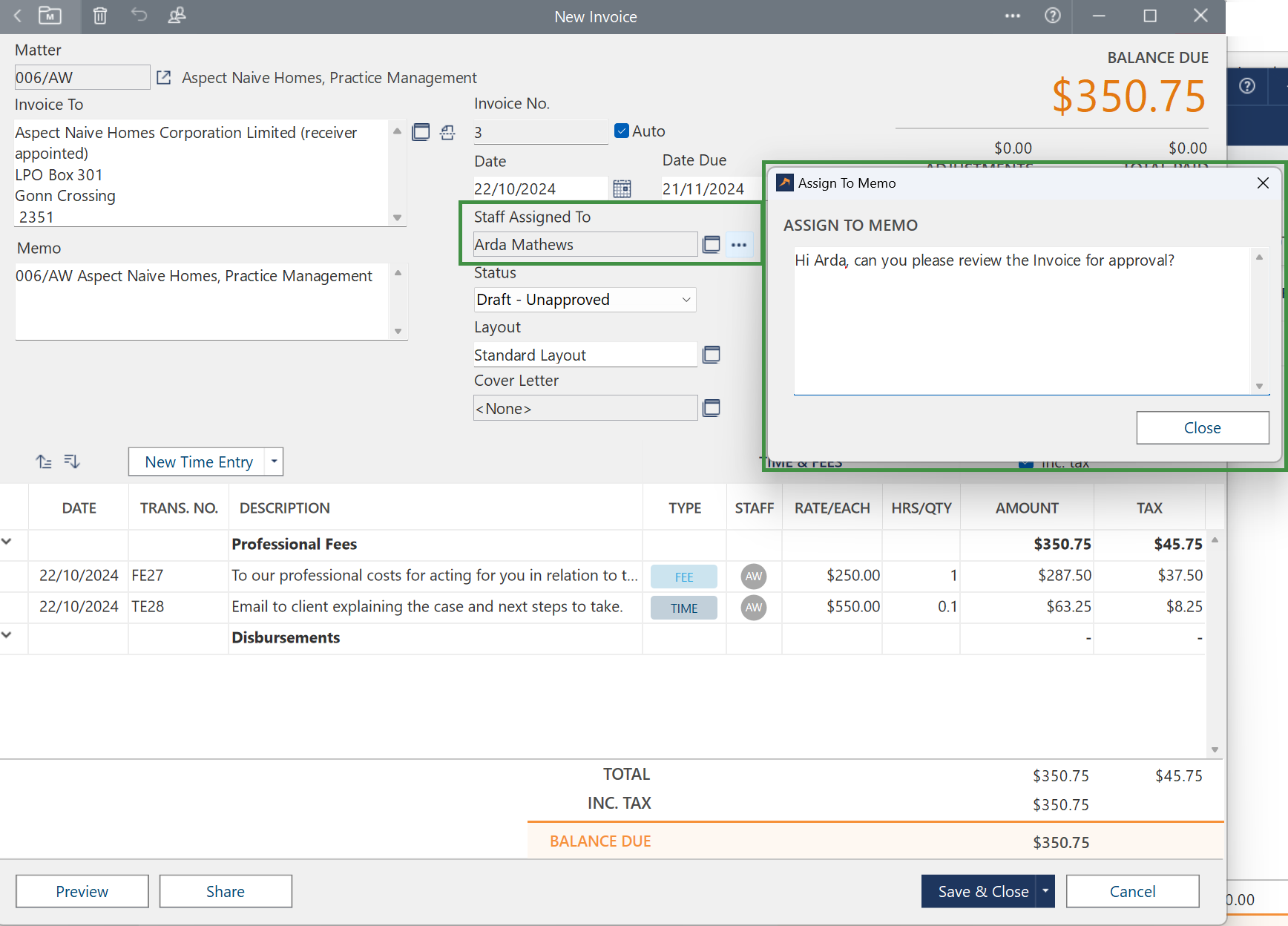
Task: Click the help question mark icon
Action: pos(1052,16)
